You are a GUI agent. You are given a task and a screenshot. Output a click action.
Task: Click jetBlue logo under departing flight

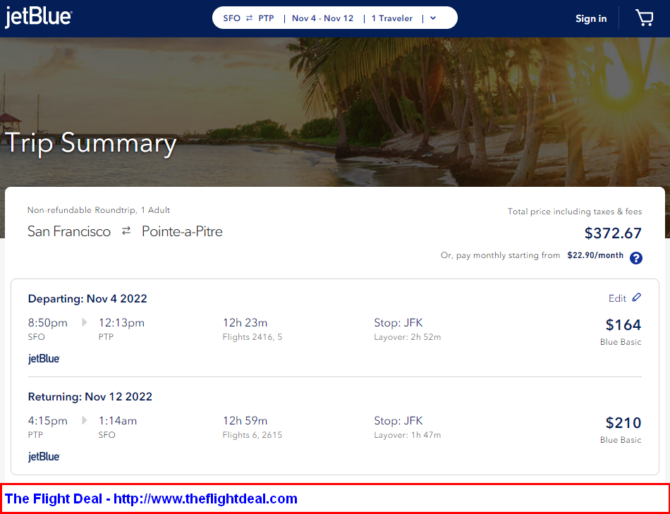[44, 358]
